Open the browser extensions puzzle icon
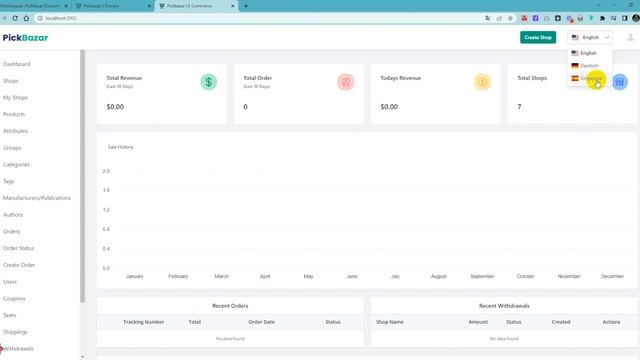 pos(602,18)
